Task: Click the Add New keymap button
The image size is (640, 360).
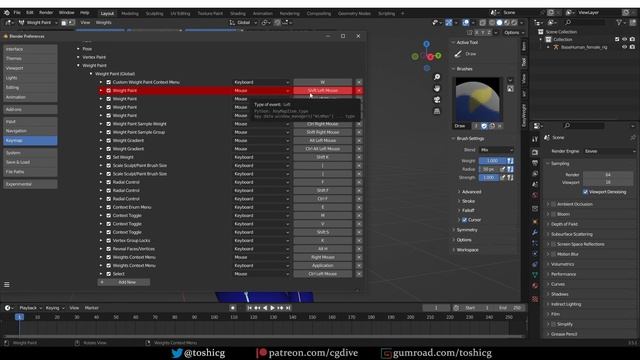Action: click(124, 282)
